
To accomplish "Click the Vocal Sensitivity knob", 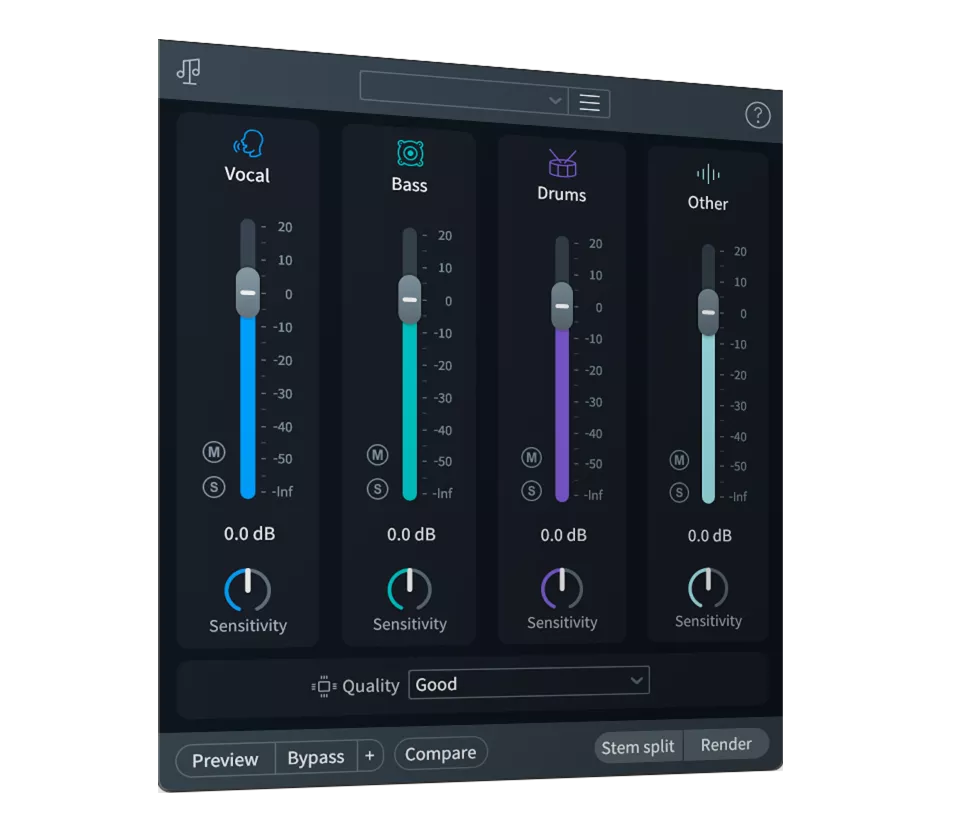I will (247, 590).
